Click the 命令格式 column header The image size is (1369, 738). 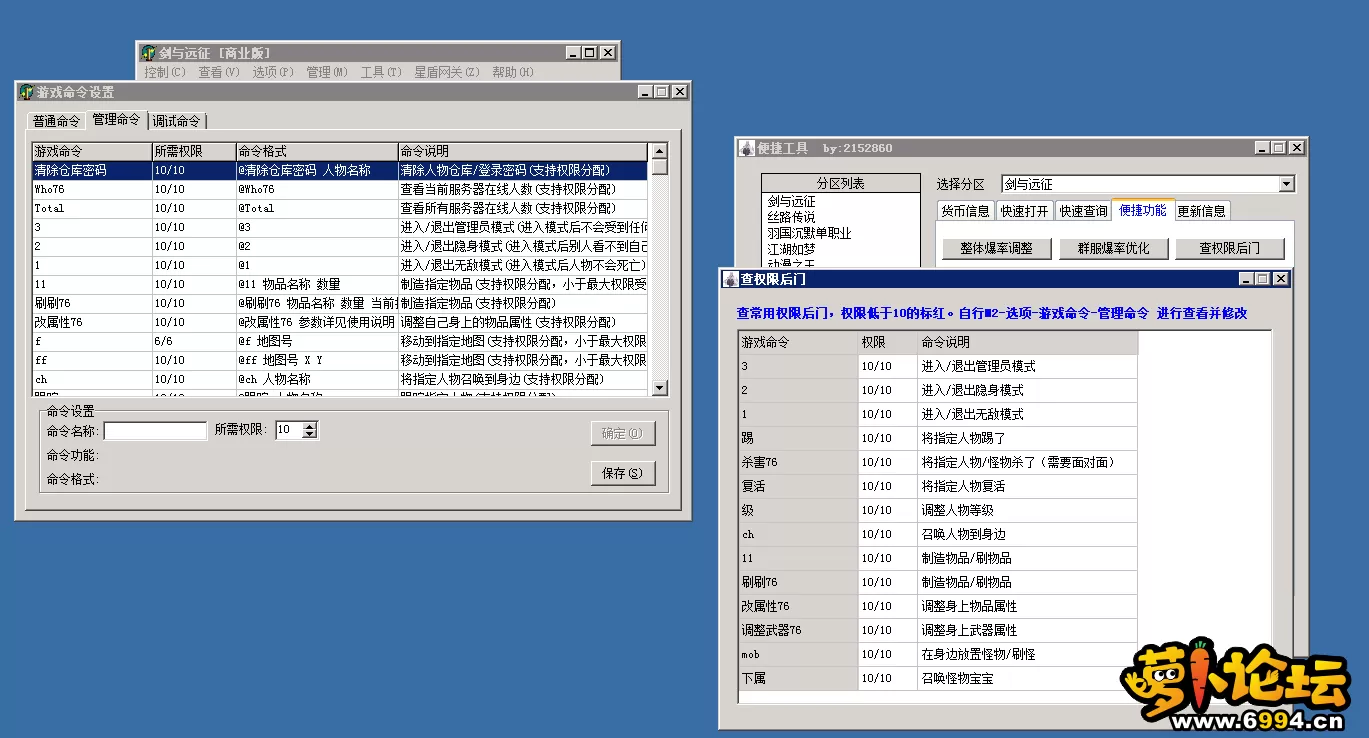(x=316, y=152)
